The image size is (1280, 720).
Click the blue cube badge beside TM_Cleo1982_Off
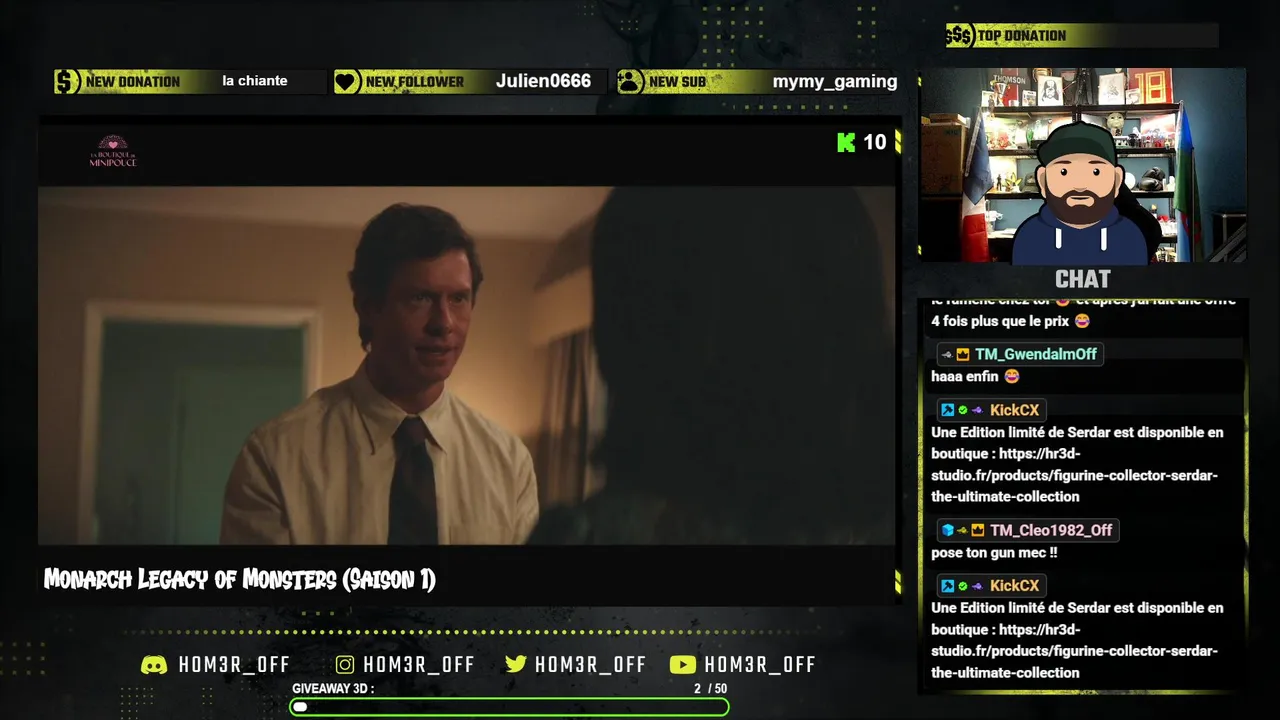click(x=947, y=530)
